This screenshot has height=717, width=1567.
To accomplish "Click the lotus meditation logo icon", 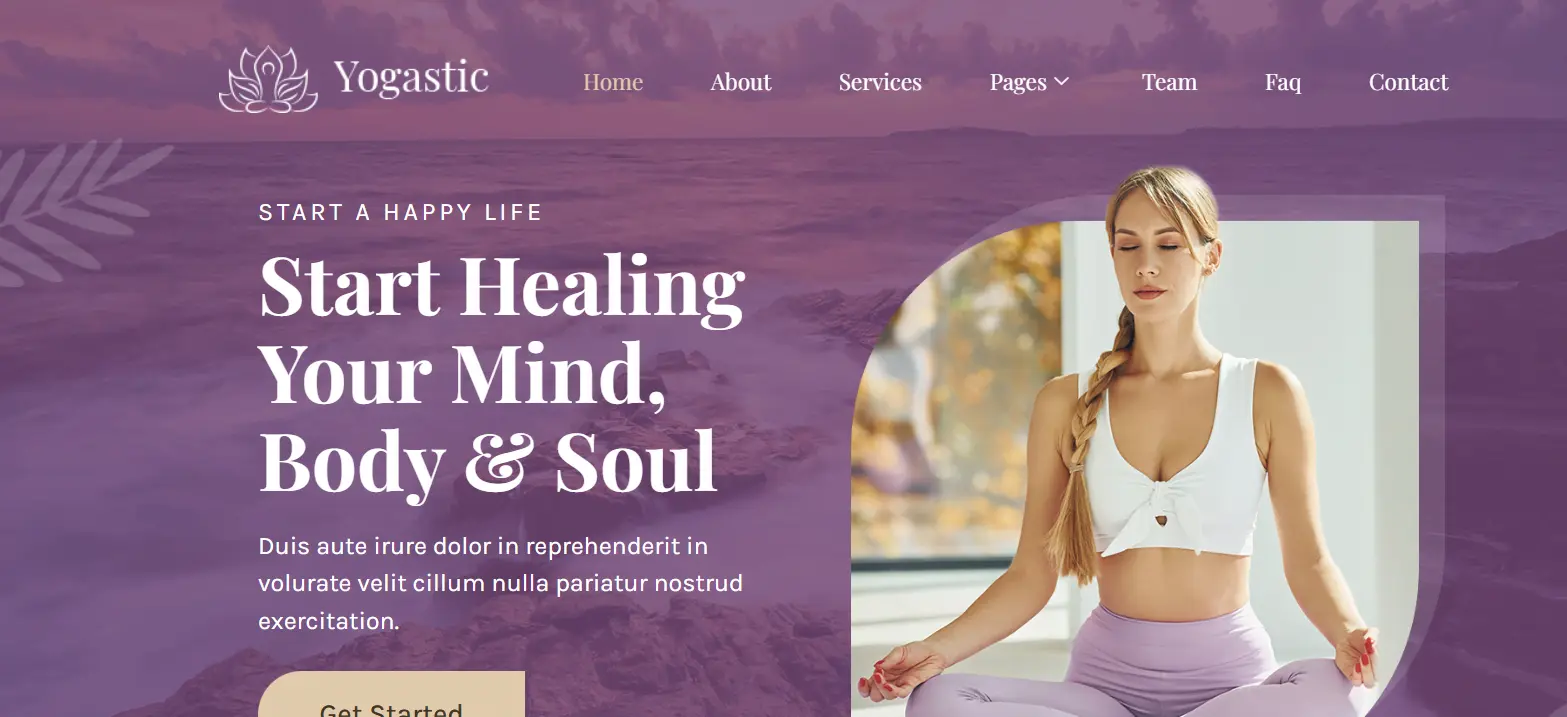I will pos(268,79).
